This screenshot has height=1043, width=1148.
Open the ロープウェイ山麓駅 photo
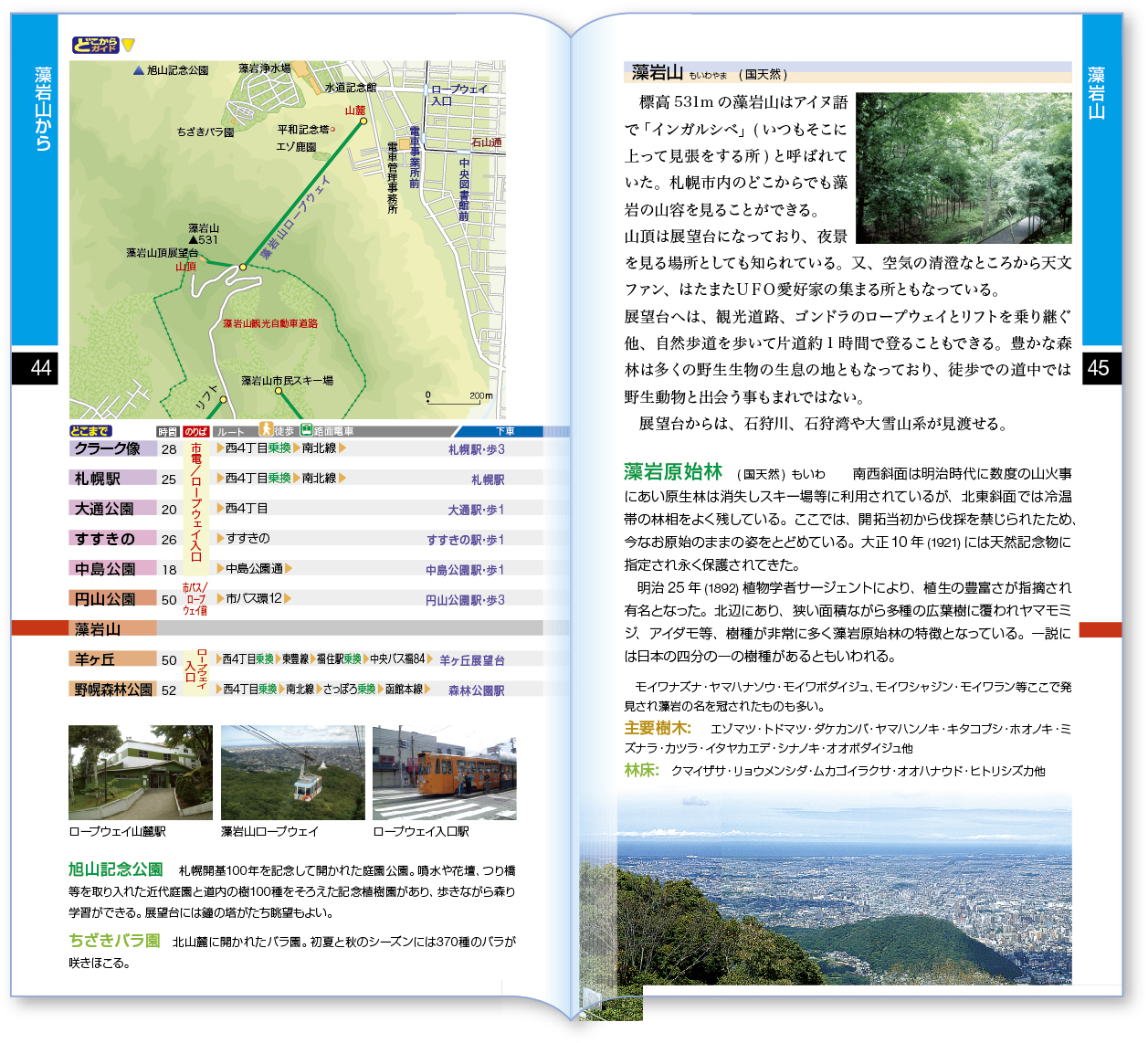(x=141, y=773)
